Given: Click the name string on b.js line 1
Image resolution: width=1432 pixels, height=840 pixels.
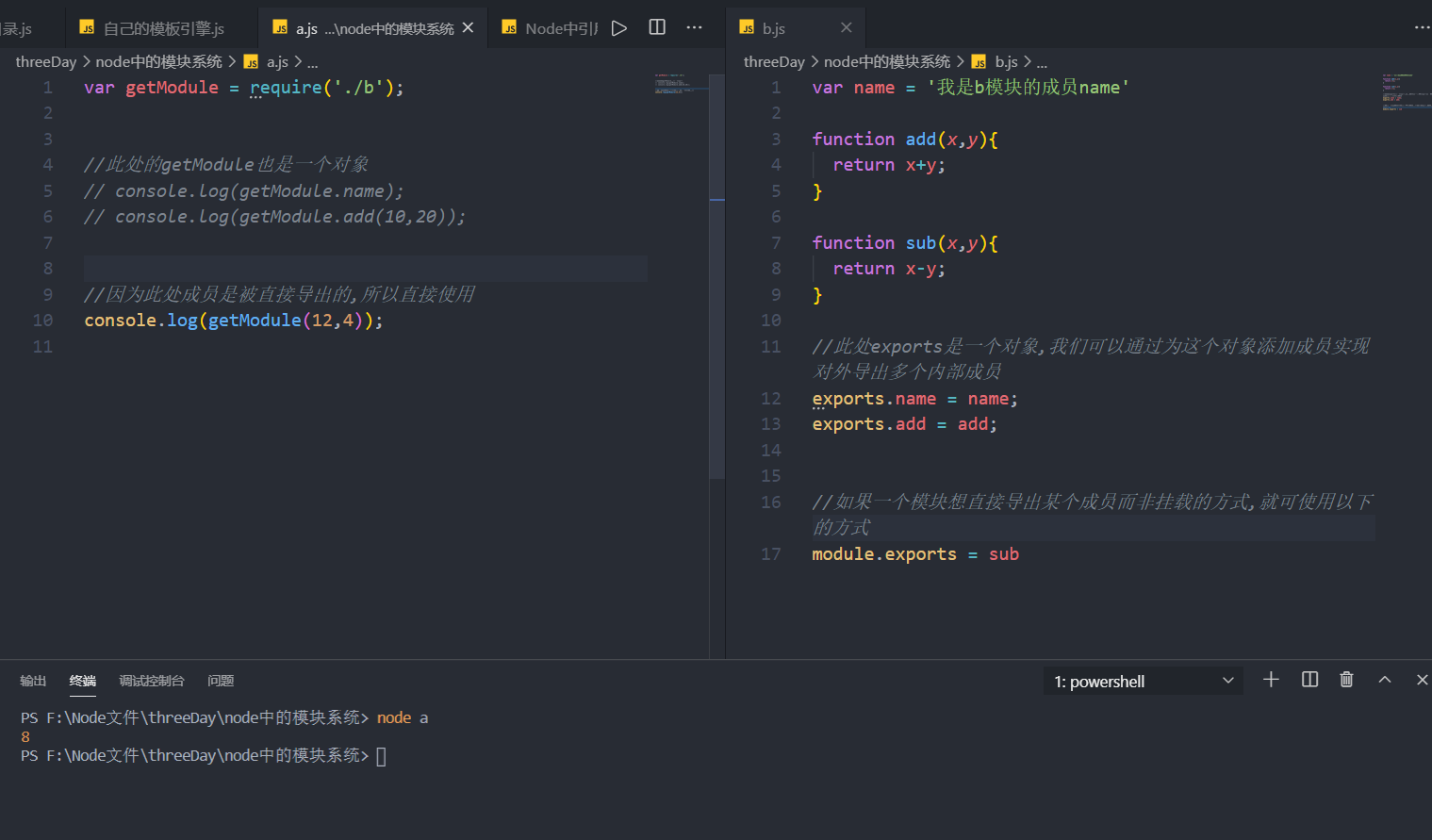Looking at the screenshot, I should coord(1029,87).
